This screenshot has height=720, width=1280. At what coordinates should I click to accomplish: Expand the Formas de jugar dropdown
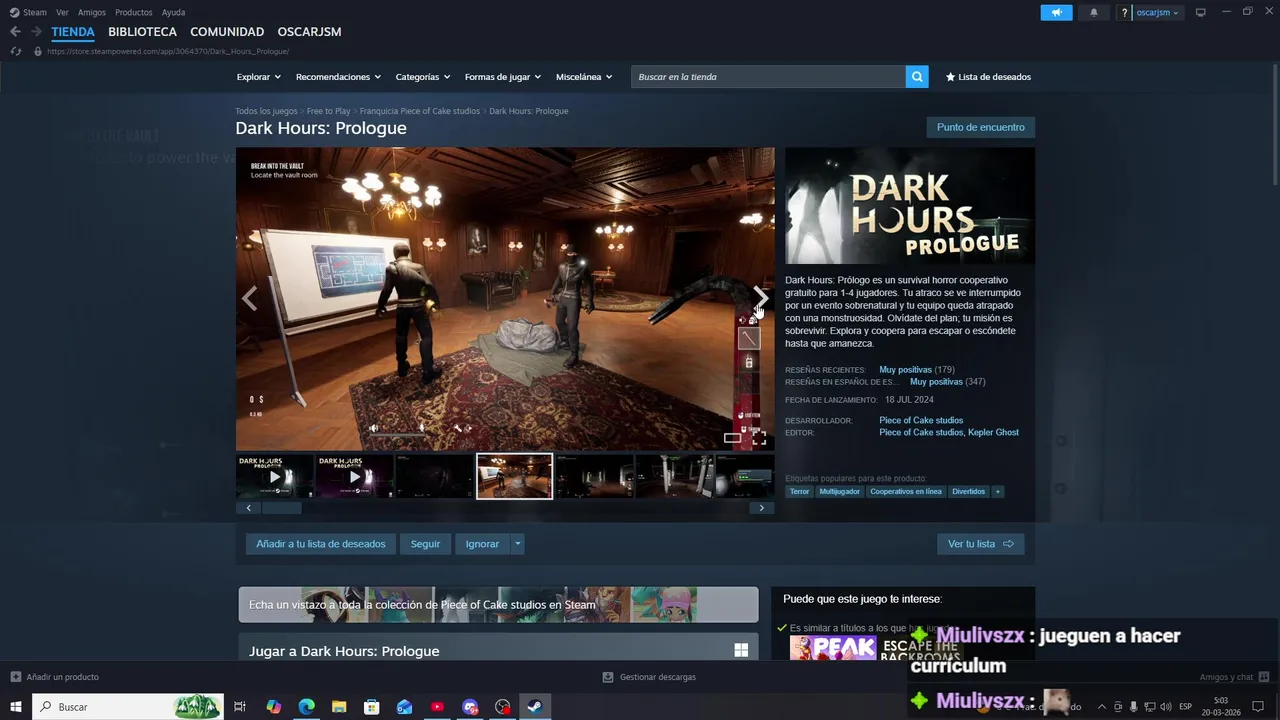502,77
